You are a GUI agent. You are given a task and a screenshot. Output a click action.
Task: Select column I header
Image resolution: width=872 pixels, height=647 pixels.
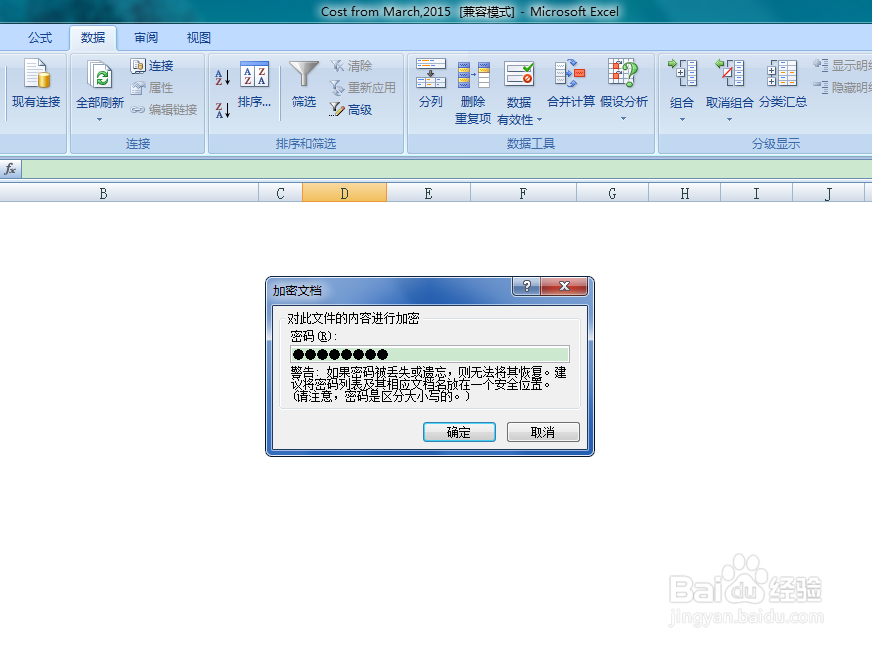click(756, 194)
